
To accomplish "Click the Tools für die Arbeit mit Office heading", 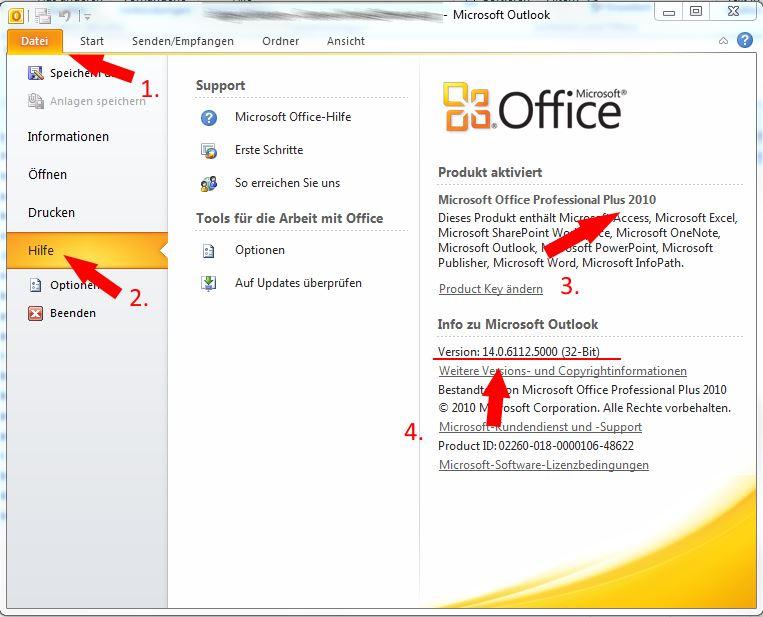I will [290, 218].
